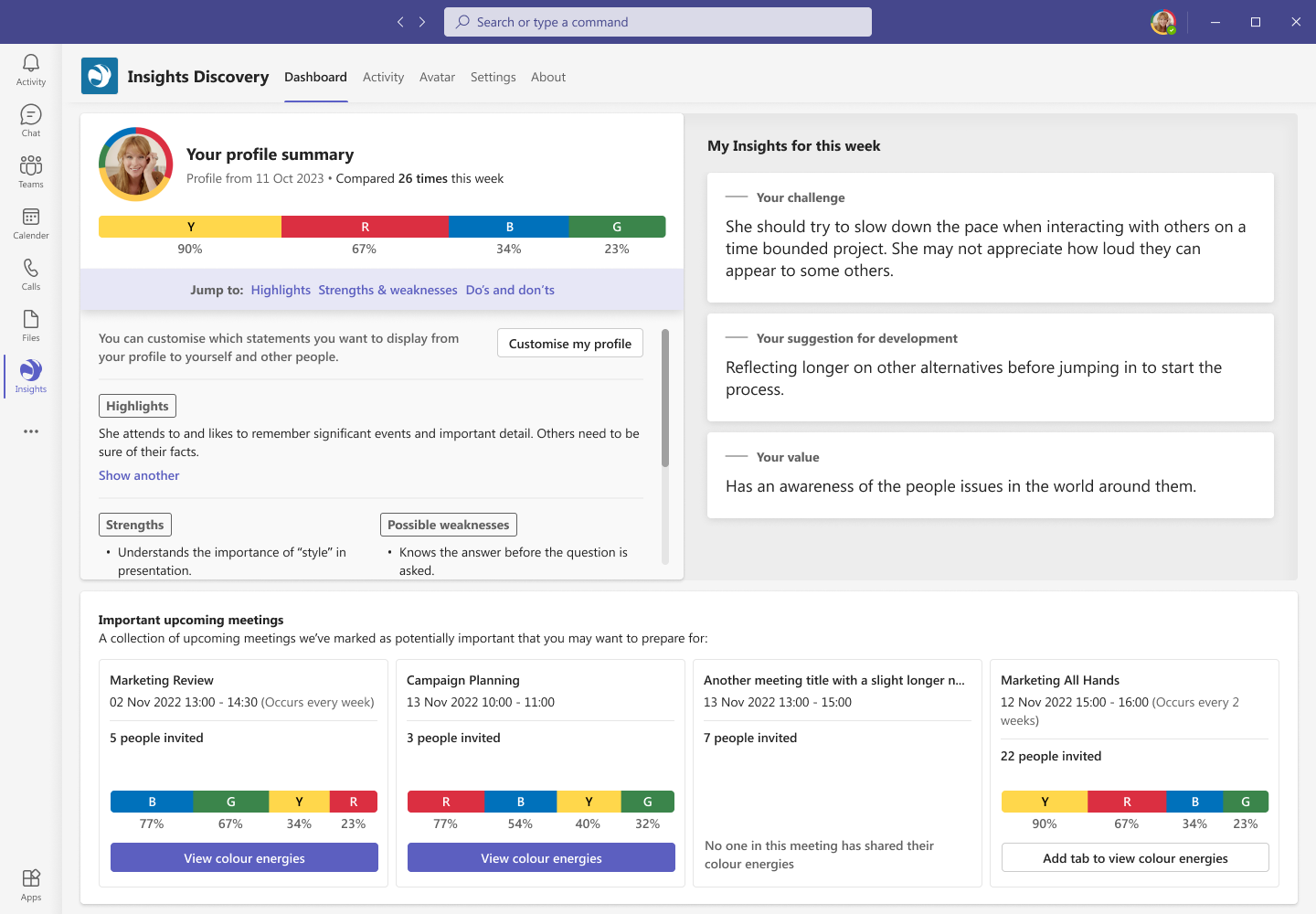Switch to the Avatar tab
Viewport: 1316px width, 914px height.
[437, 78]
